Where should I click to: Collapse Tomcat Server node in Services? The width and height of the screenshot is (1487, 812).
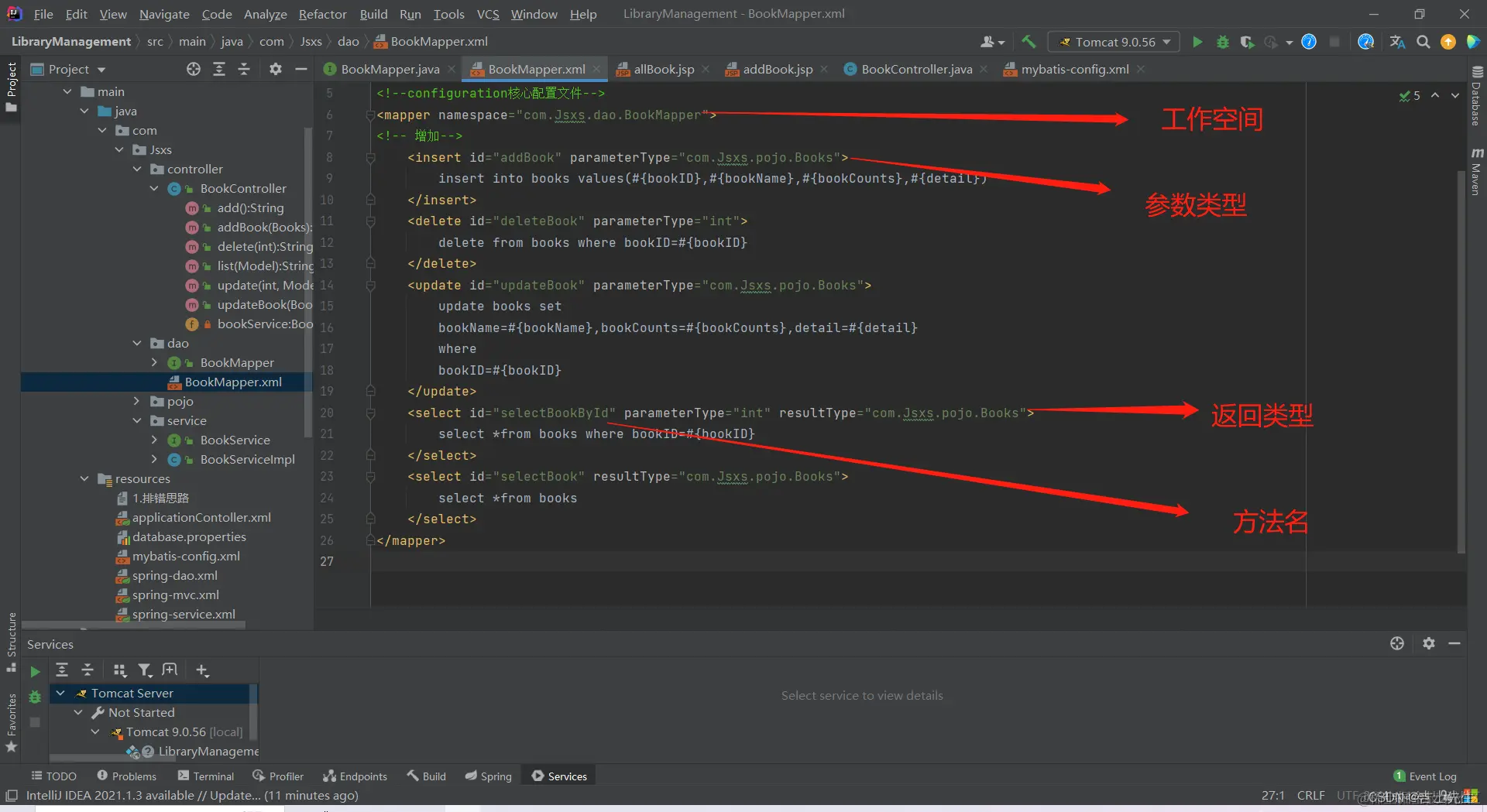point(60,693)
